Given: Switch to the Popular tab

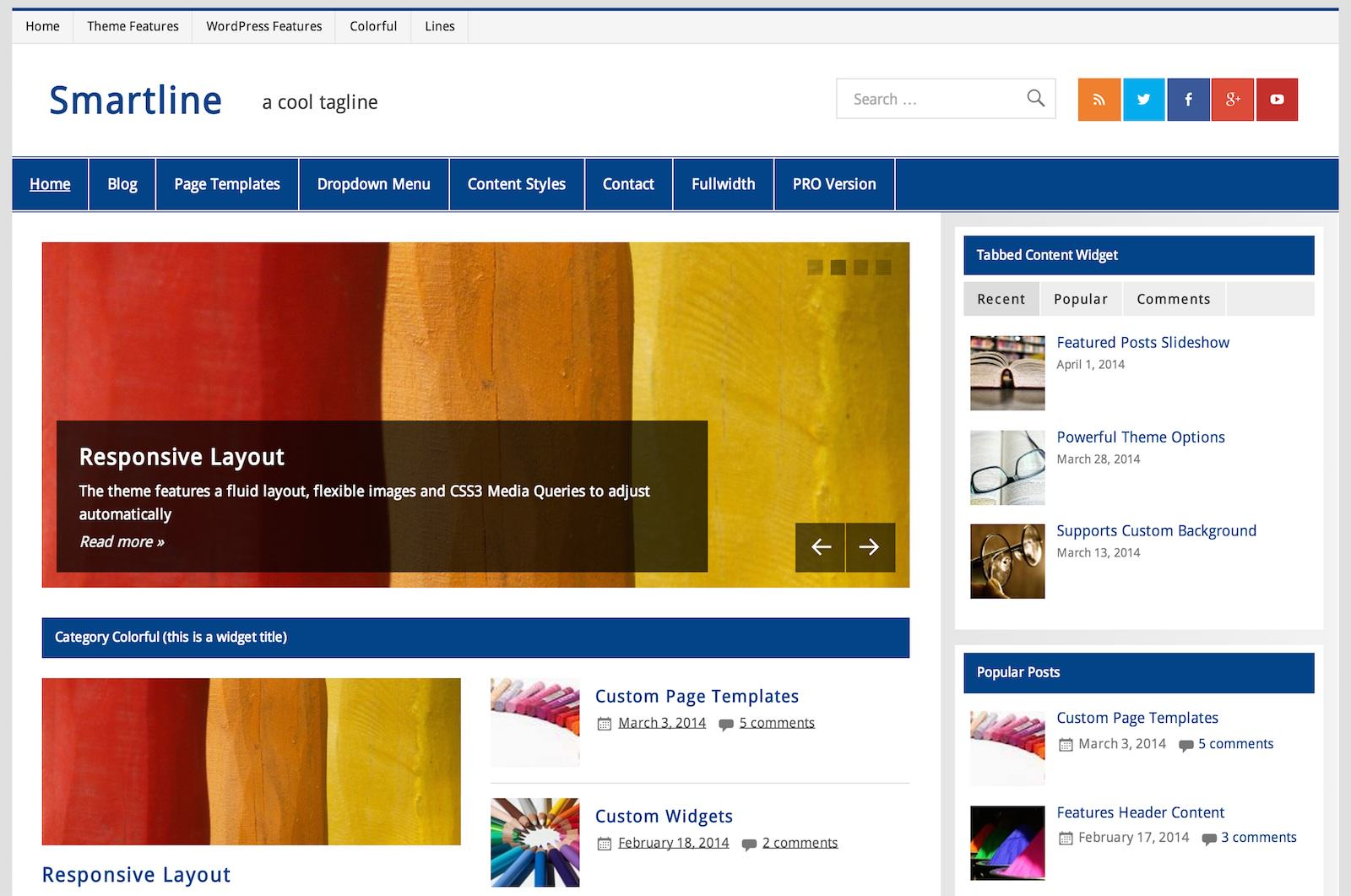Looking at the screenshot, I should pos(1080,299).
